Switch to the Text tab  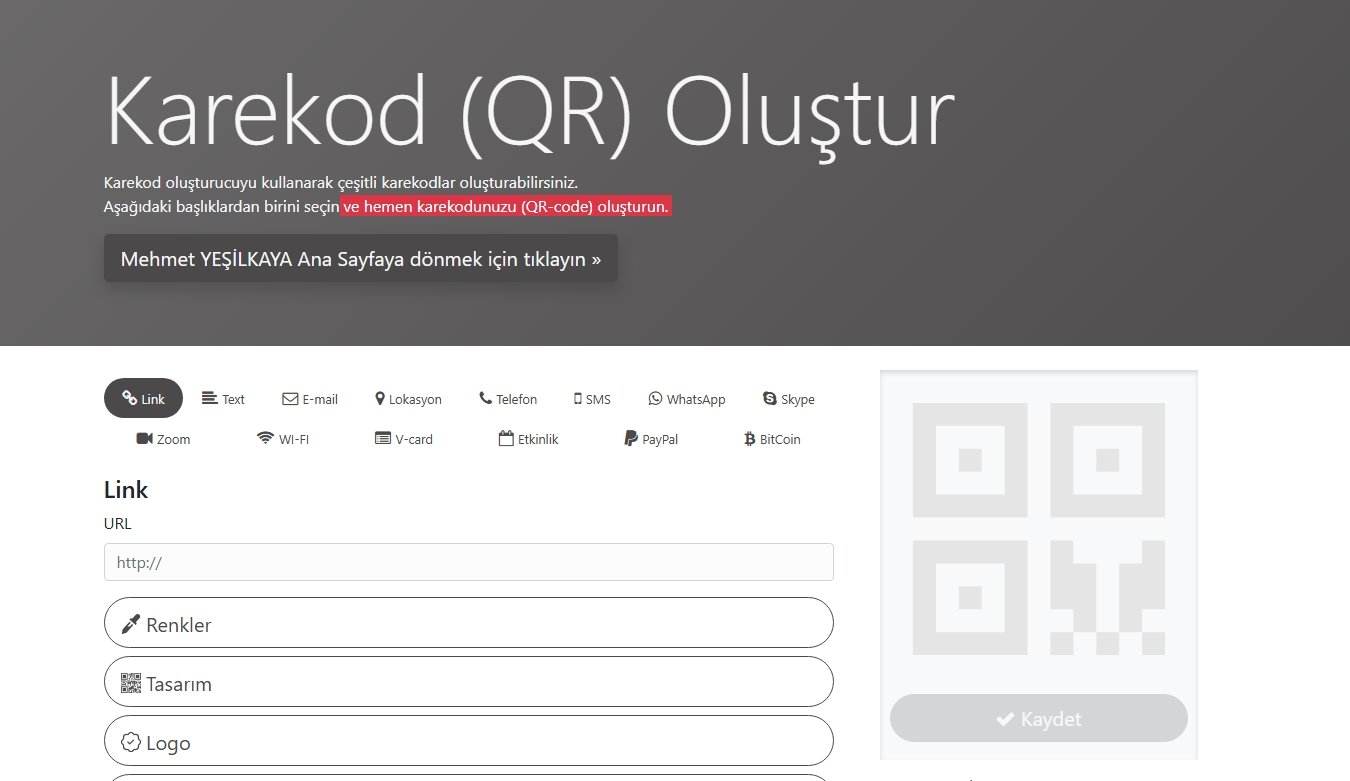pyautogui.click(x=223, y=398)
